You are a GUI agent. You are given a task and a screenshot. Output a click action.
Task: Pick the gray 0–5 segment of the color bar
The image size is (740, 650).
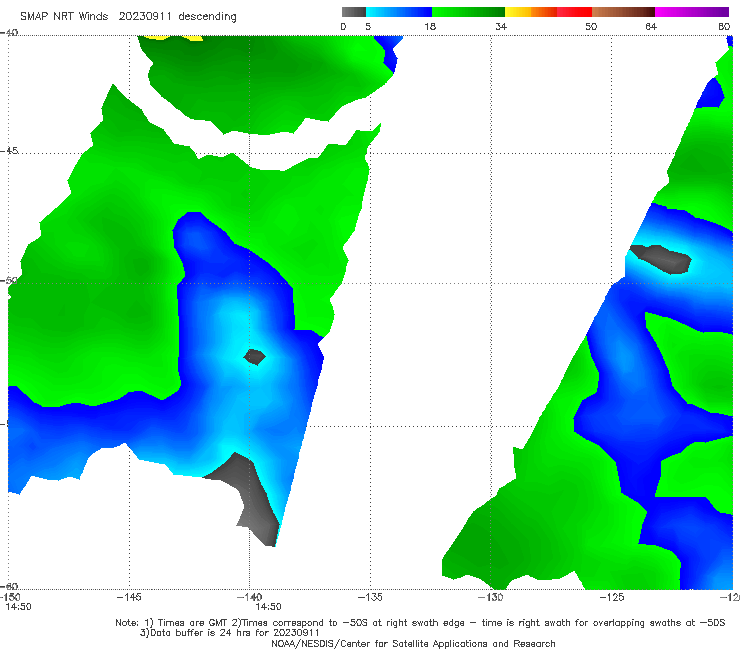354,12
